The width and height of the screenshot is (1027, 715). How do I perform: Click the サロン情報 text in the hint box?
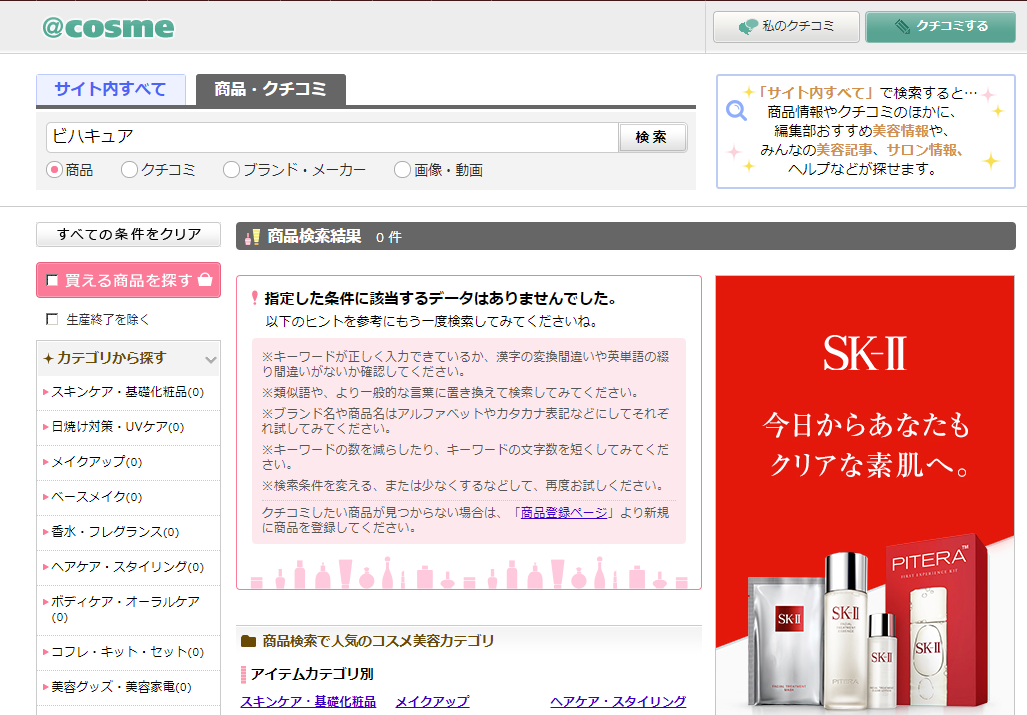pos(922,150)
